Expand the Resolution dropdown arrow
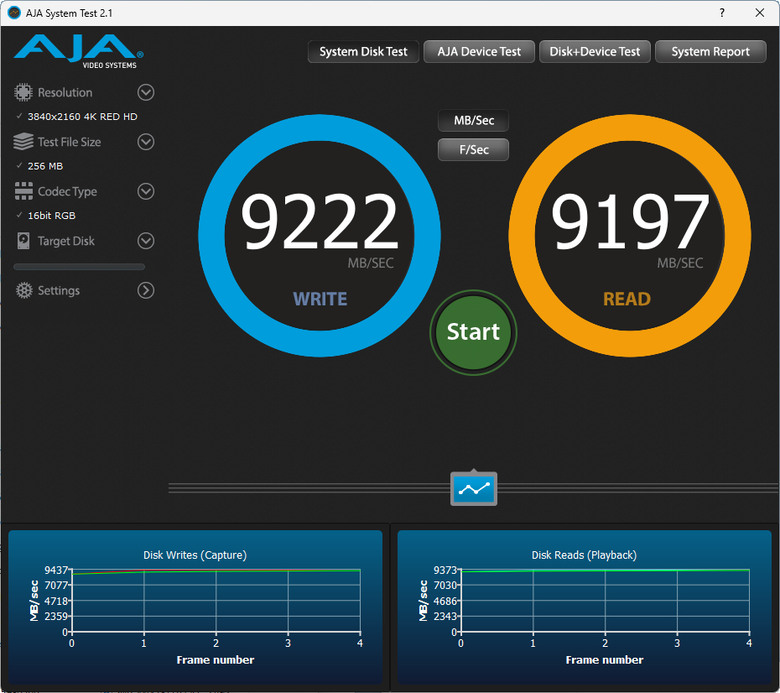The image size is (780, 693). click(146, 93)
